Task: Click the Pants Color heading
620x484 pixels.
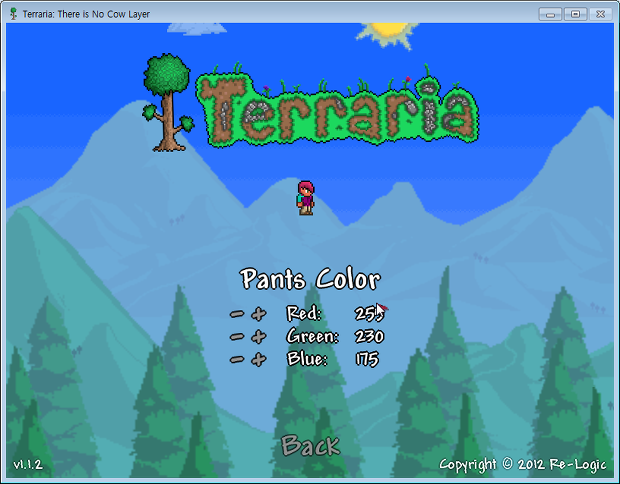Action: 310,279
